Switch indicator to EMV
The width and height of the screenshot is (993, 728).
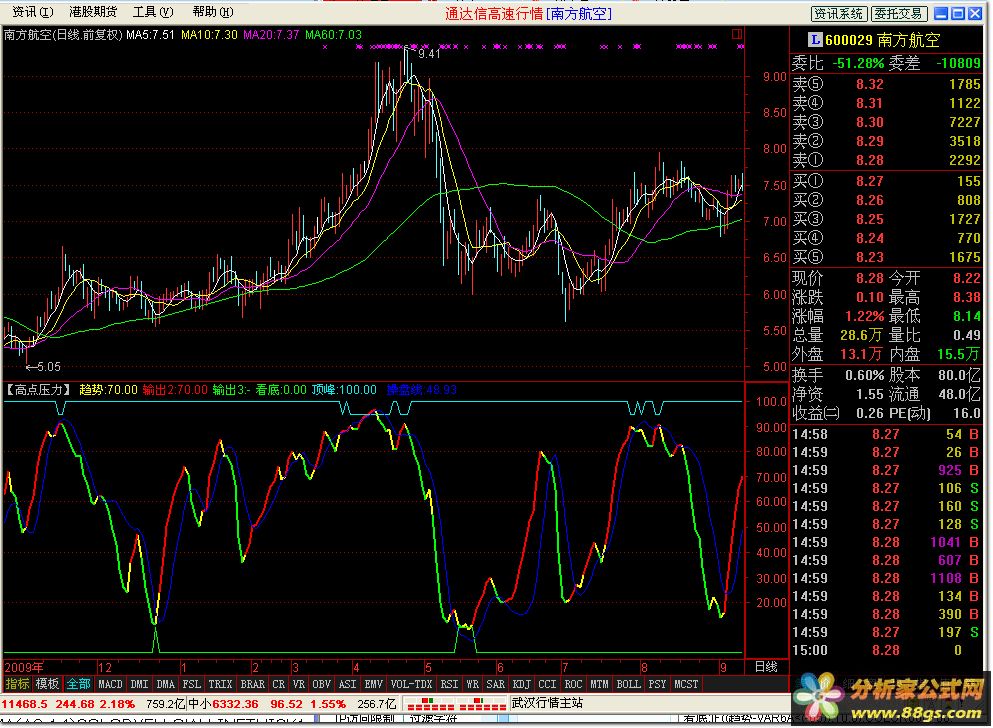click(374, 684)
